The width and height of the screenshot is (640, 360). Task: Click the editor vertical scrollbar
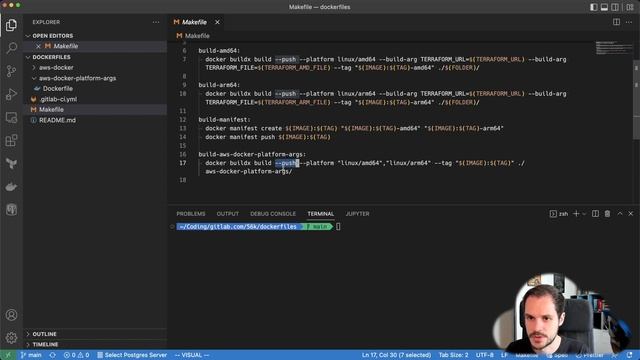[x=636, y=100]
